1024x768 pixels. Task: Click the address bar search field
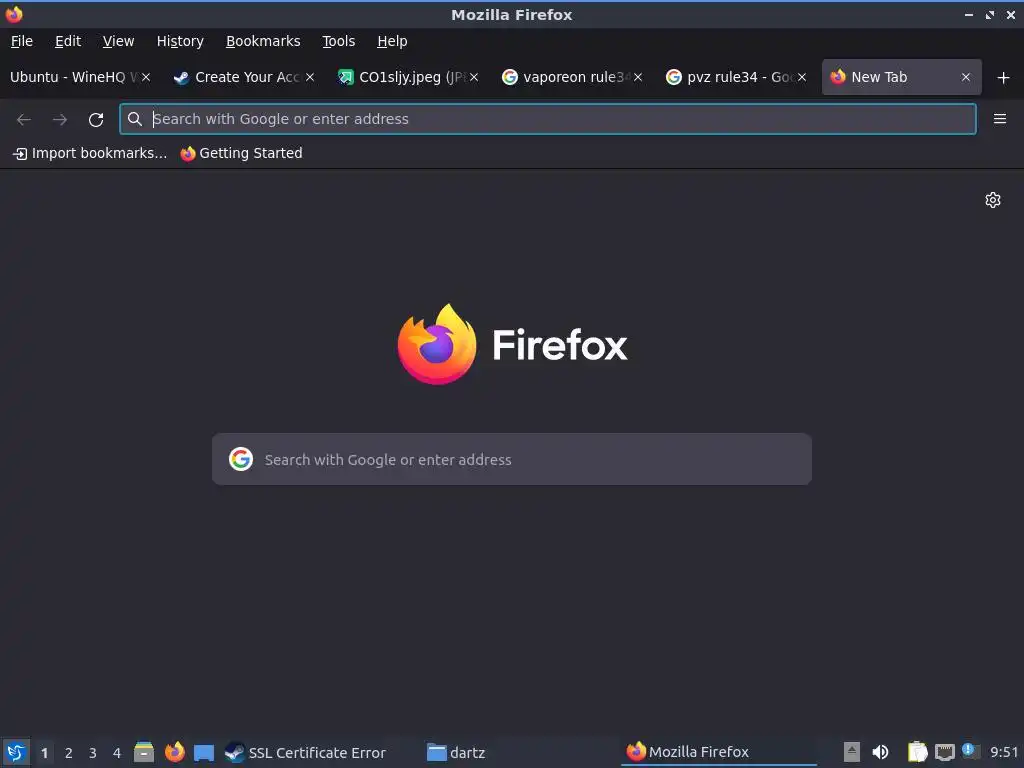548,119
